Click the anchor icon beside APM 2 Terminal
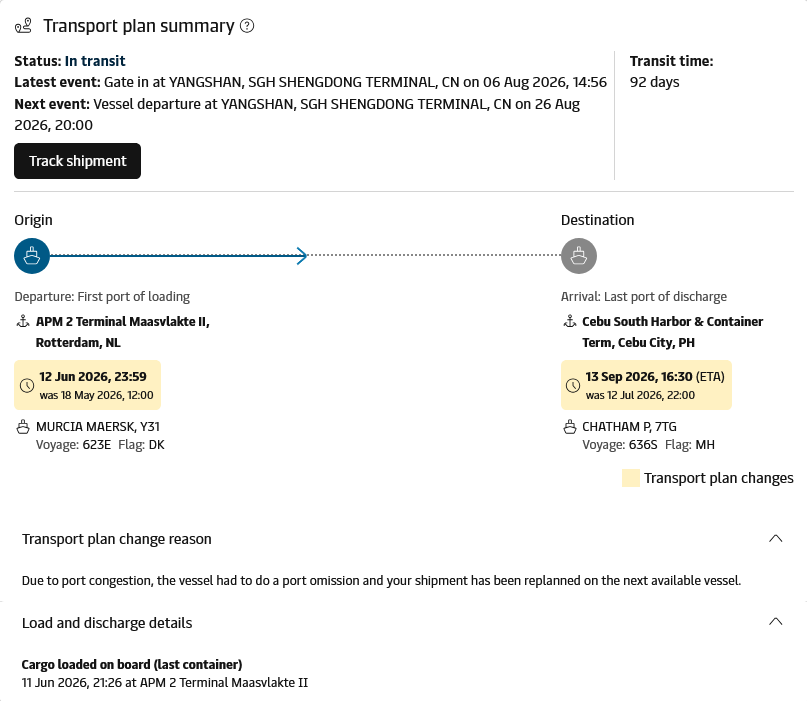Image resolution: width=807 pixels, height=701 pixels. pos(23,322)
